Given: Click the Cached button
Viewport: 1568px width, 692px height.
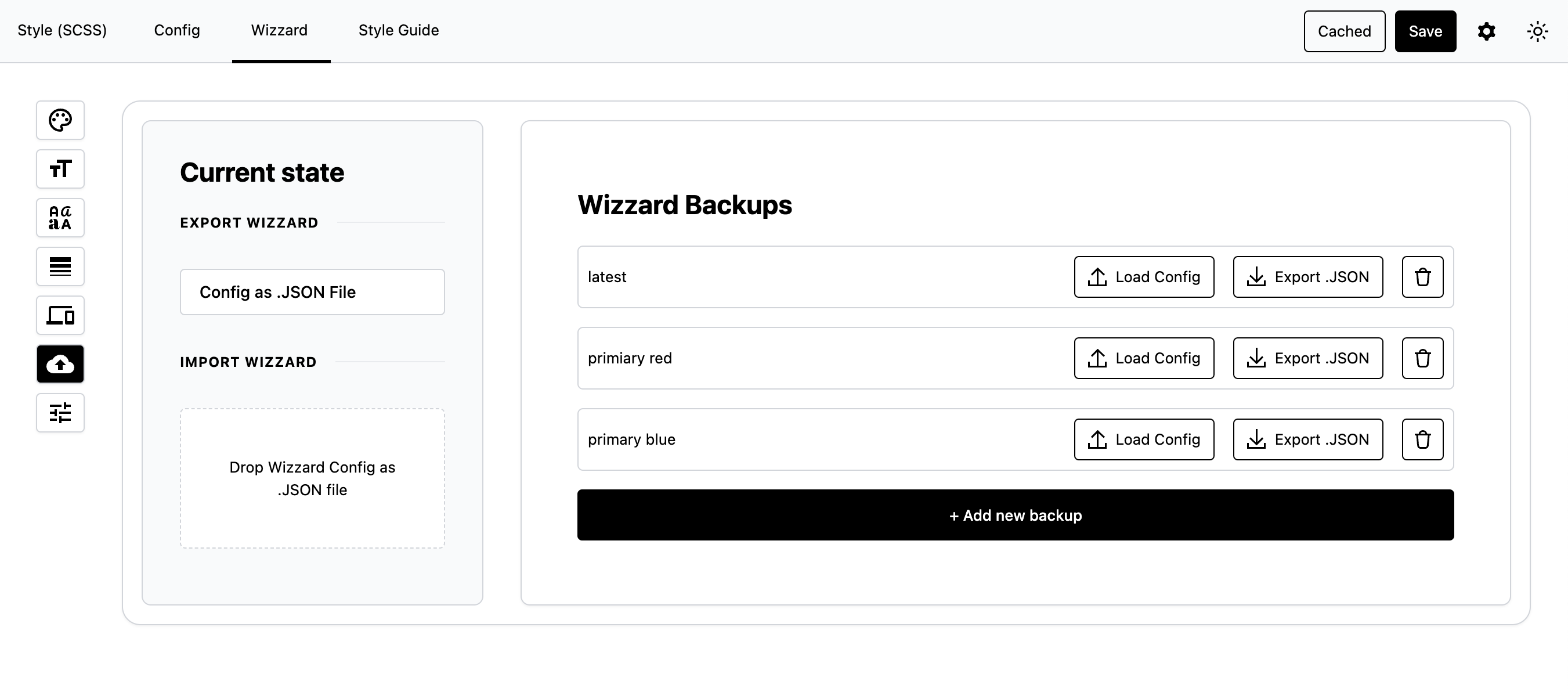Looking at the screenshot, I should click(x=1345, y=31).
